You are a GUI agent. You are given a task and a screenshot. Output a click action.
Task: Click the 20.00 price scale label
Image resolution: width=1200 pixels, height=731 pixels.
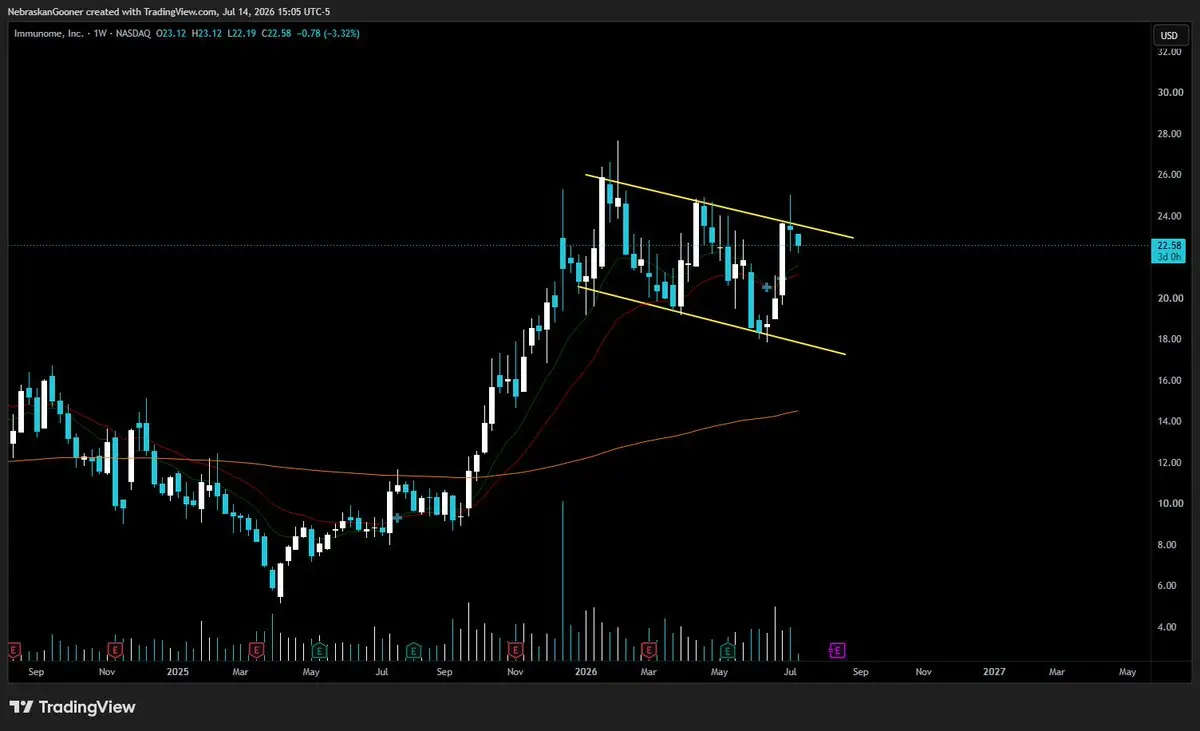point(1169,298)
